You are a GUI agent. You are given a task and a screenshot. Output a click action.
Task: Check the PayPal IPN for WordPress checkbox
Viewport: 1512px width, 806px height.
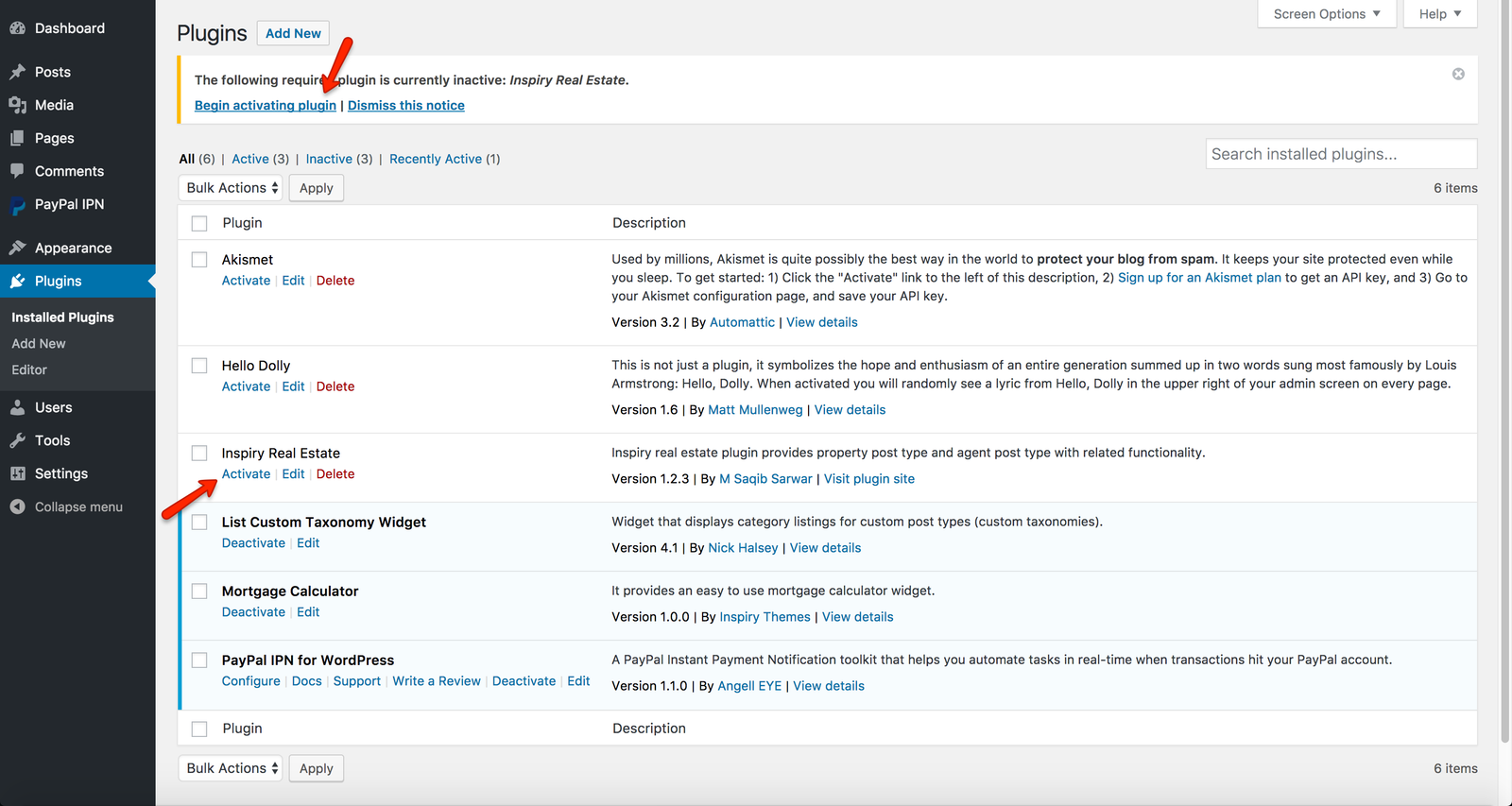199,660
